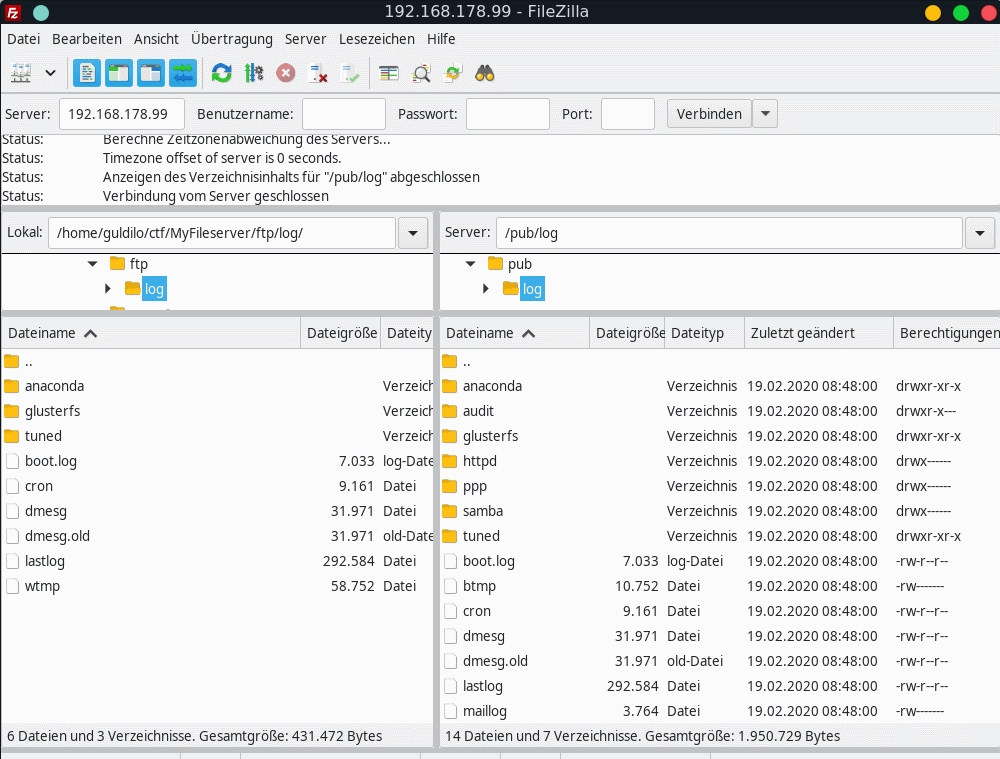
Task: Select remote samba folder icon
Action: pos(450,511)
